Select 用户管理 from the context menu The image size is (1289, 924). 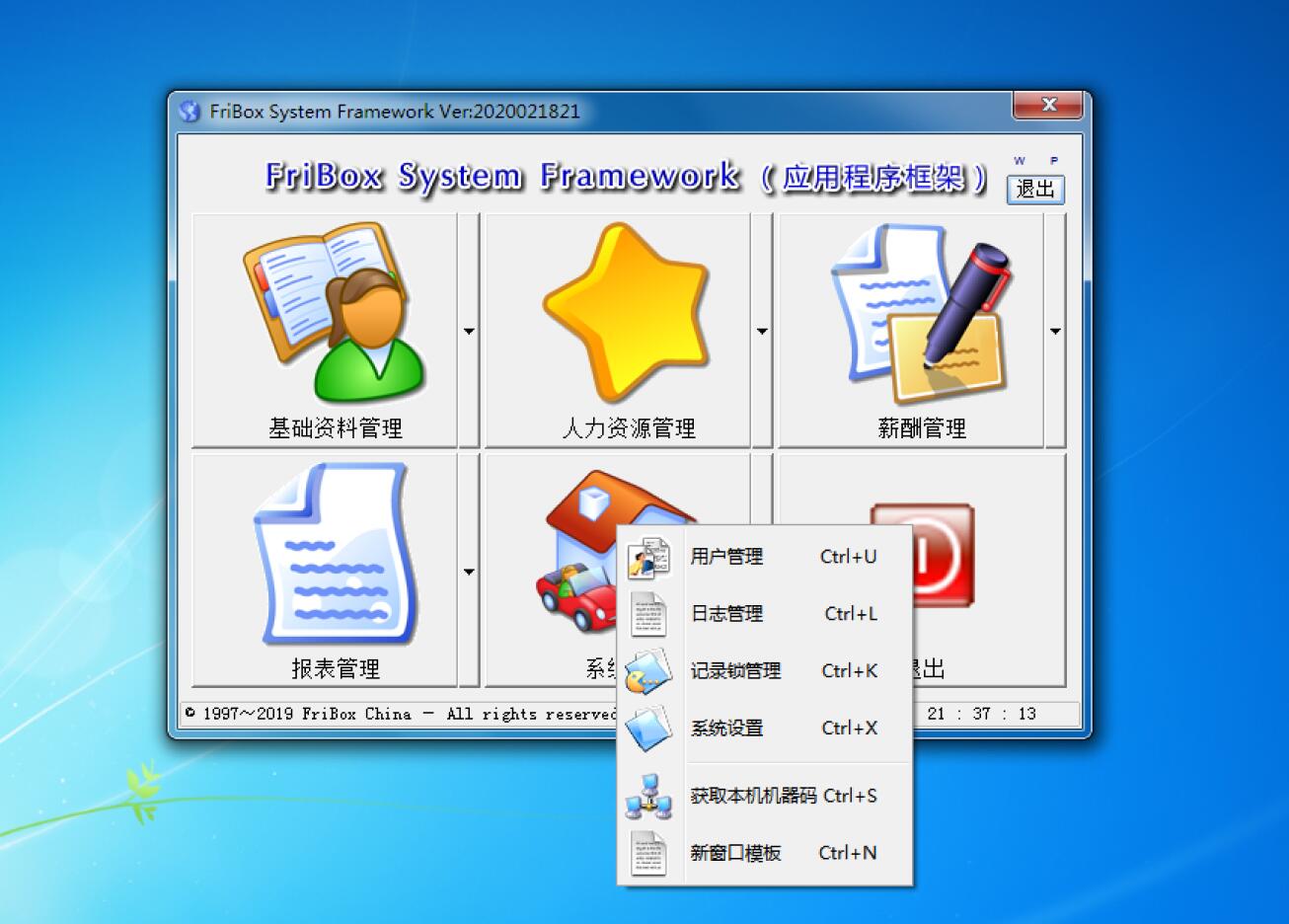(x=765, y=557)
